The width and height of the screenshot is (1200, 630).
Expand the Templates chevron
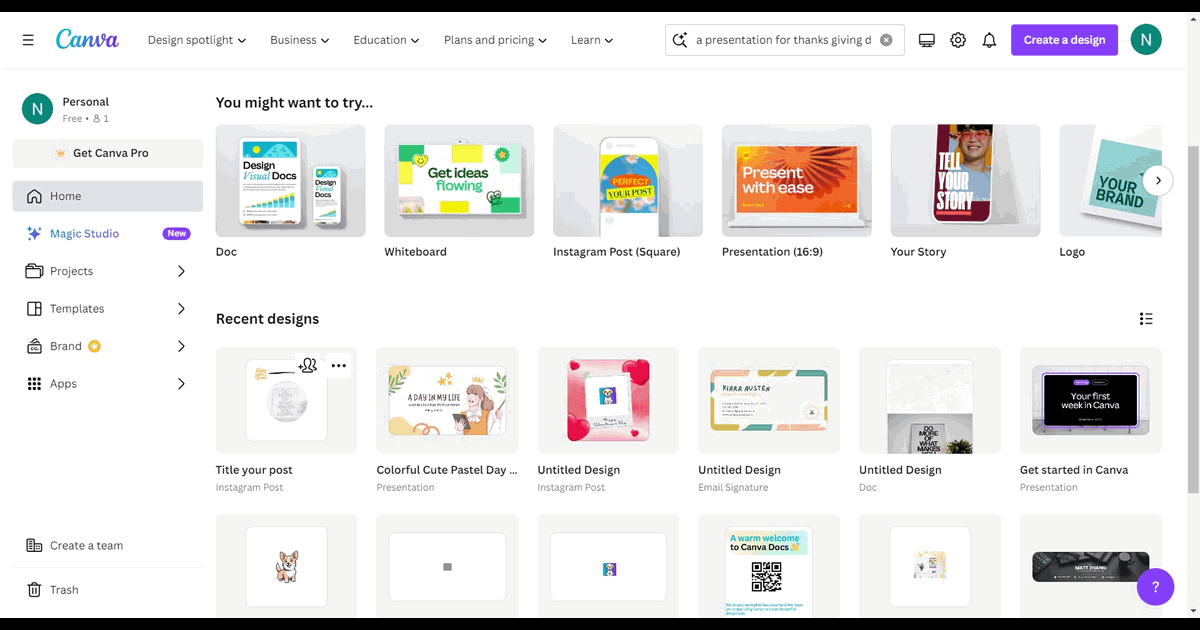click(181, 309)
